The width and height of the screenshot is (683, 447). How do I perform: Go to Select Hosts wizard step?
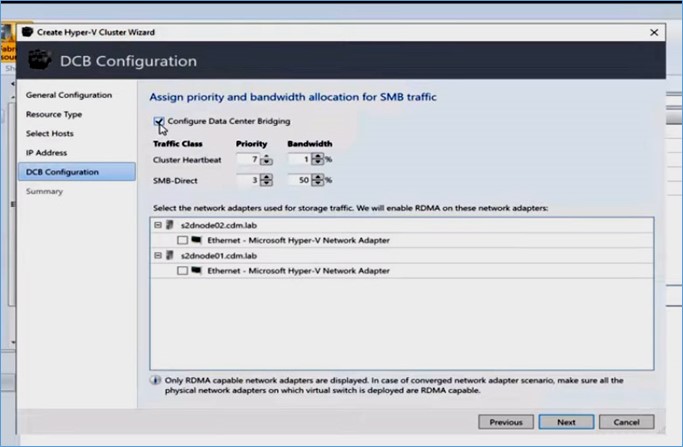[x=50, y=133]
